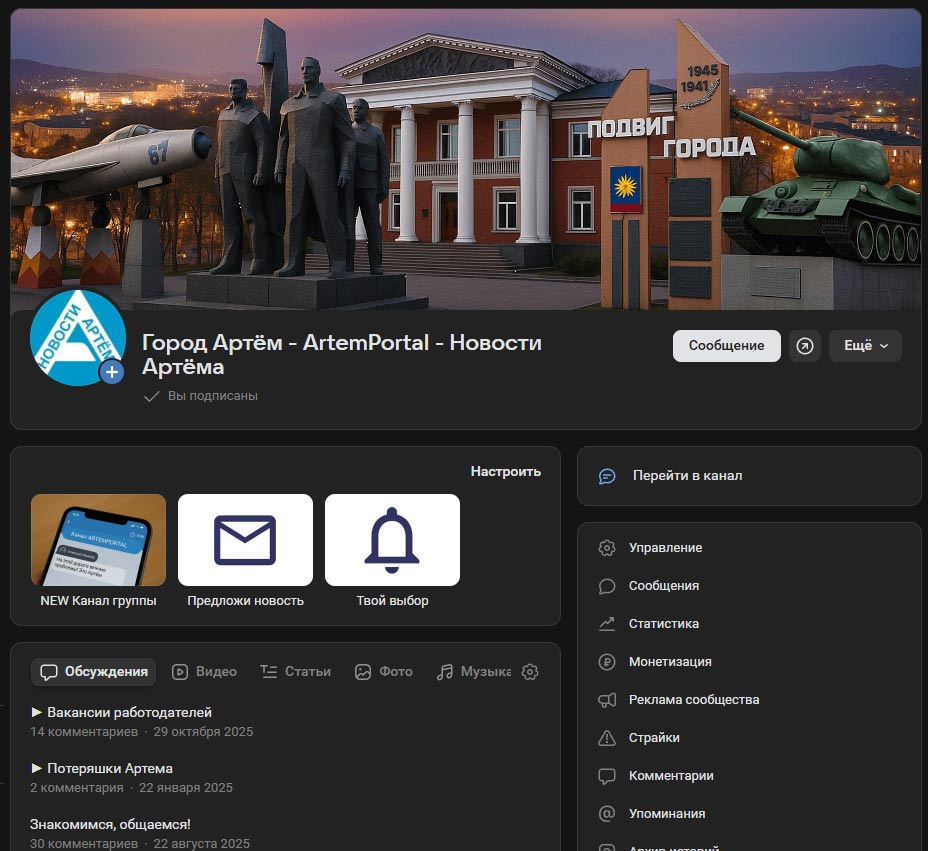Click the Страйки warning triangle icon
This screenshot has width=928, height=851.
(606, 737)
